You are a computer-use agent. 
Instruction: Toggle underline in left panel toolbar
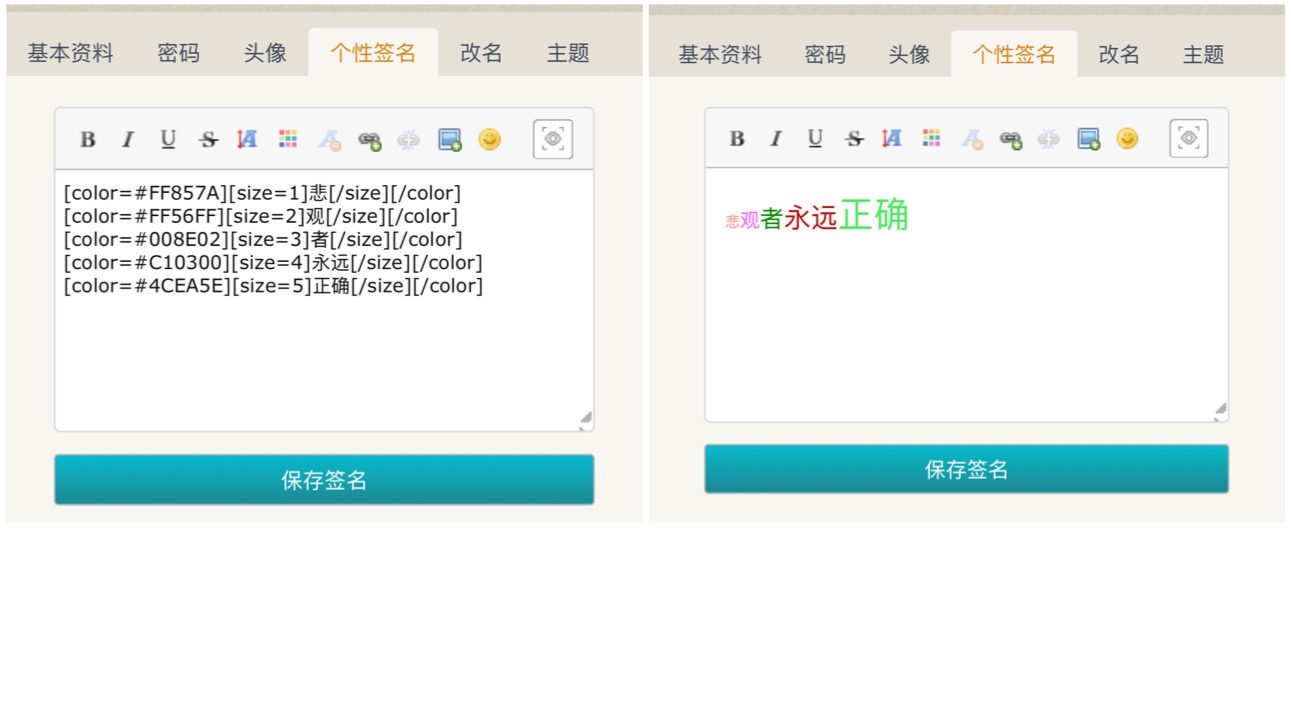[168, 140]
